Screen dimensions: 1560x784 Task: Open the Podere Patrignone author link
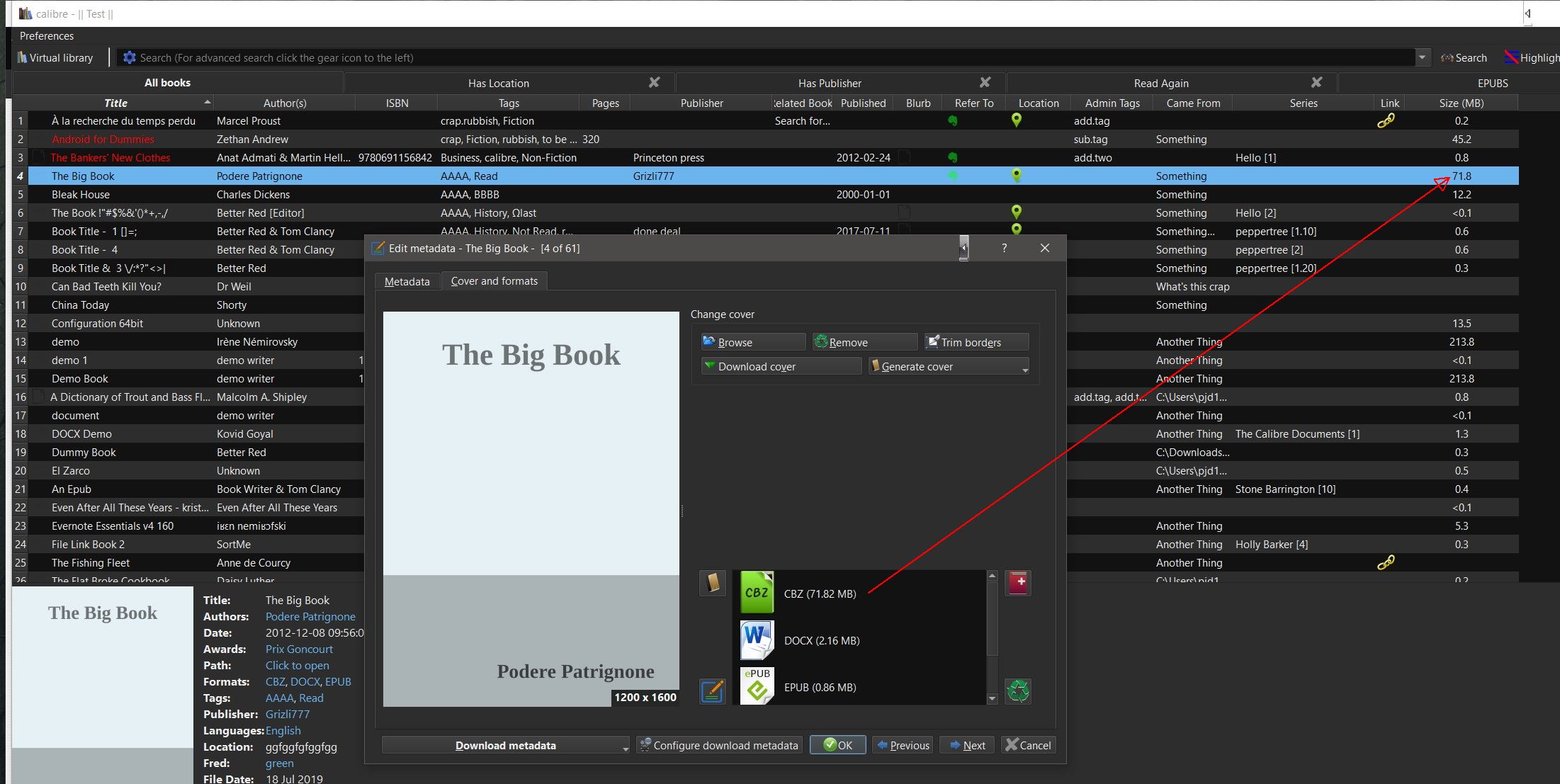pos(310,617)
